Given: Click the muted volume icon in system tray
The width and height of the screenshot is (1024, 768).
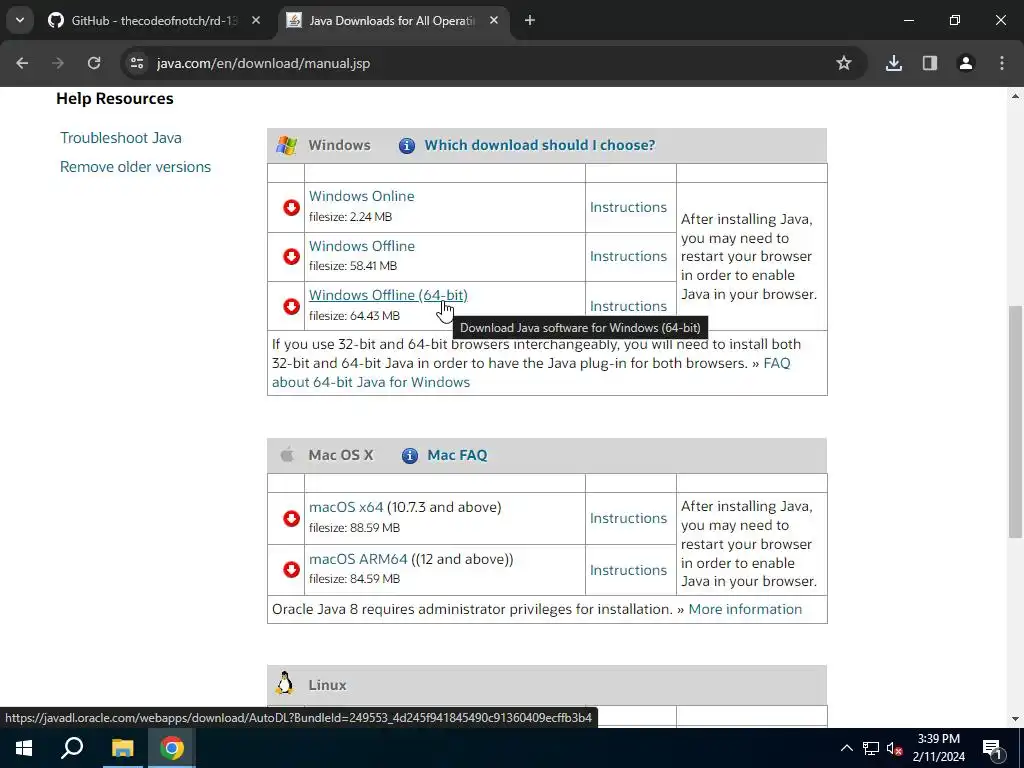Looking at the screenshot, I should [x=895, y=748].
